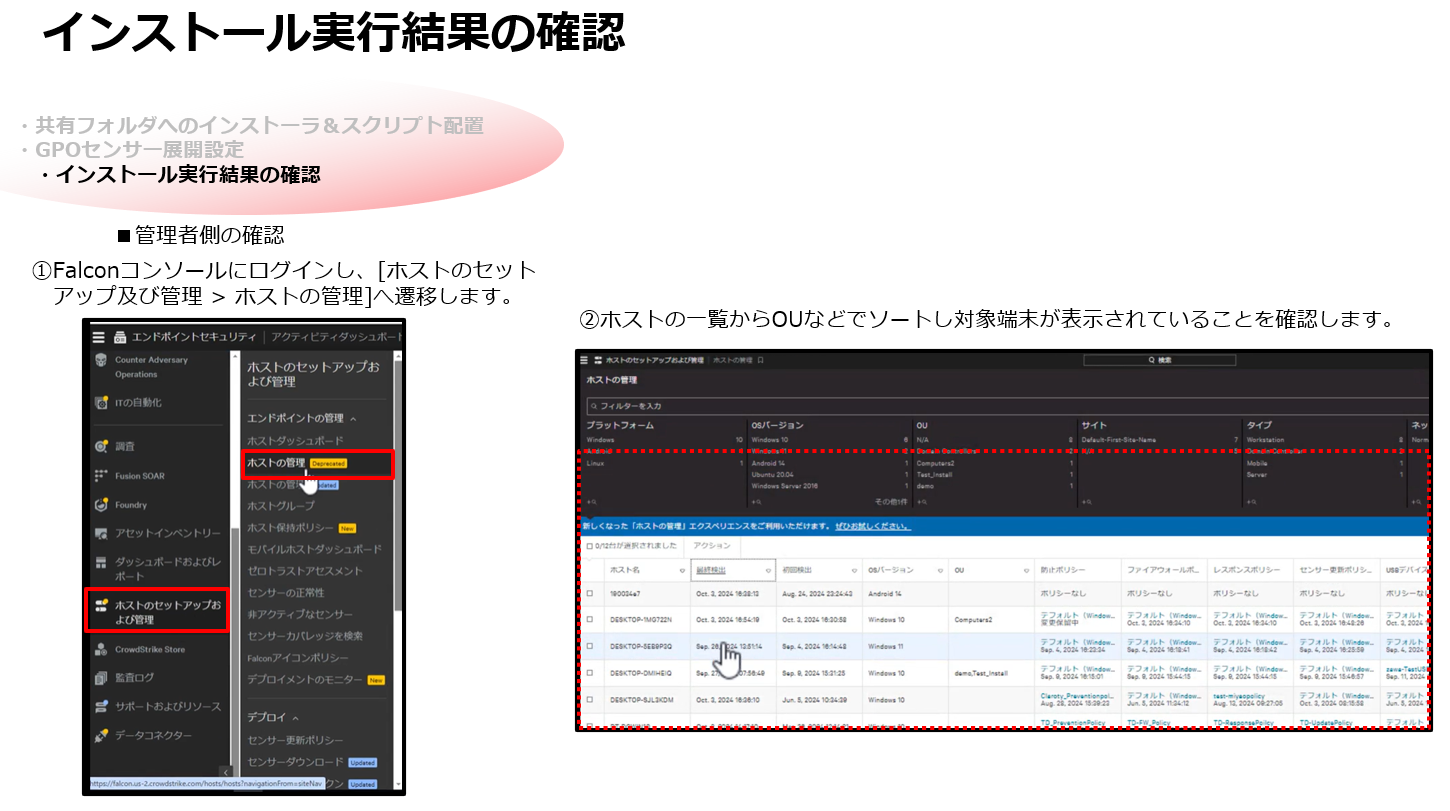Image resolution: width=1450 pixels, height=811 pixels.
Task: Check the row checkbox for DESKTOP-SEB9P3Q
Action: pyautogui.click(x=589, y=647)
